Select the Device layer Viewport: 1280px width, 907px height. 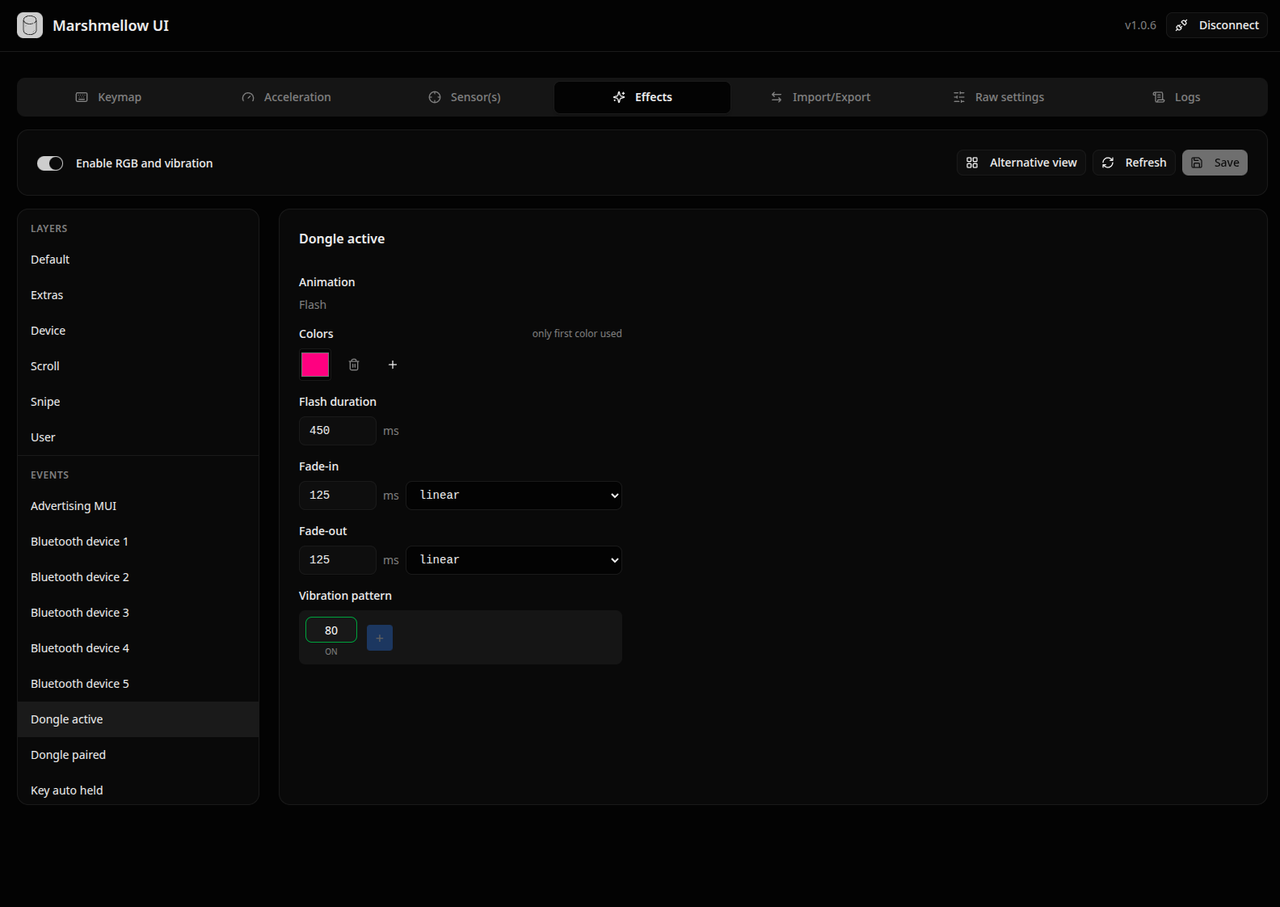coord(138,331)
